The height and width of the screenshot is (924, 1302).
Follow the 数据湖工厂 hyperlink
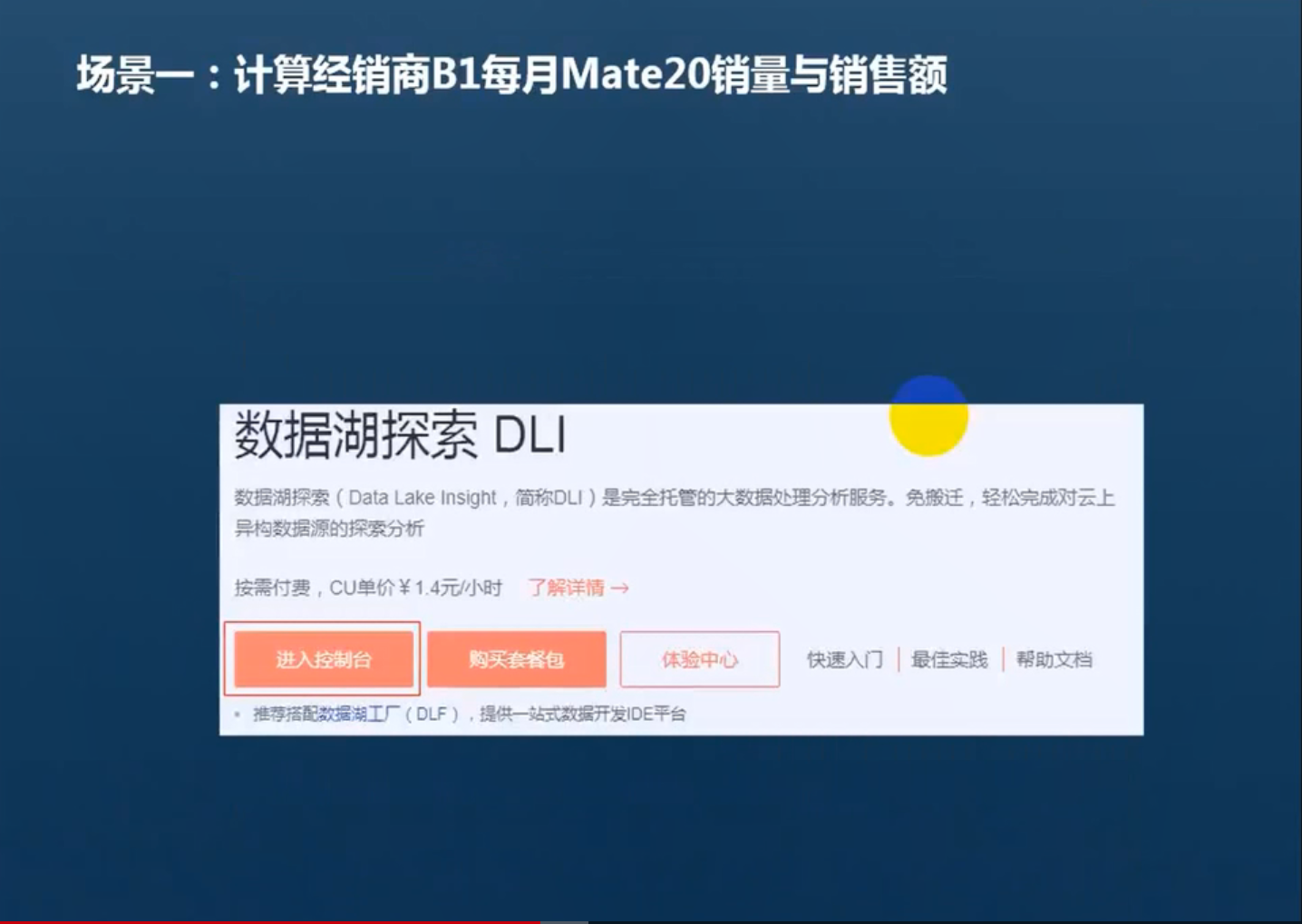(359, 714)
